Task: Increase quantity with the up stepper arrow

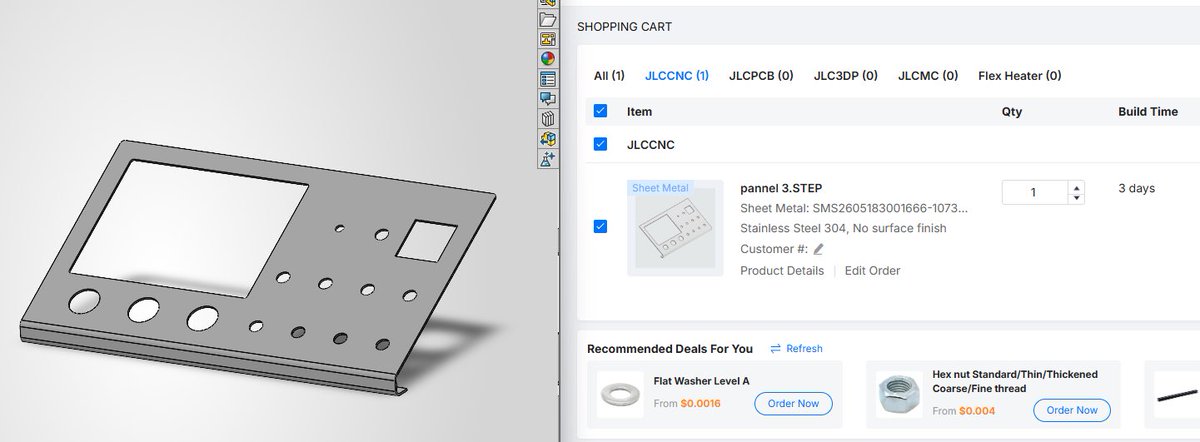Action: (1075, 187)
